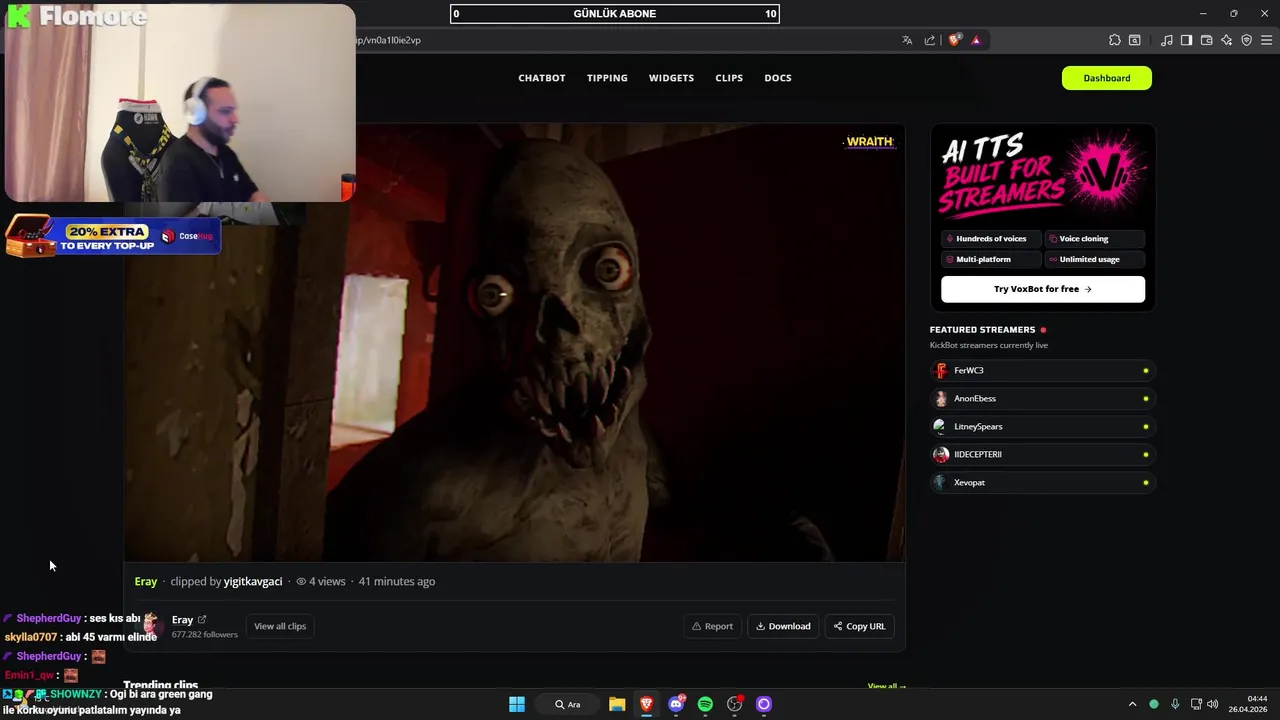Select featured streamer IIDECEPTERII
Screen dimensions: 1280x720
1043,454
